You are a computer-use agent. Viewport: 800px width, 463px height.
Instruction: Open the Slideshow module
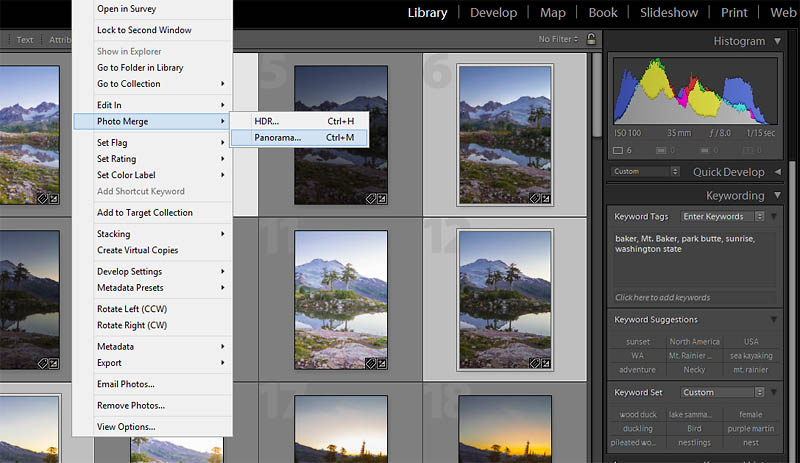[669, 13]
